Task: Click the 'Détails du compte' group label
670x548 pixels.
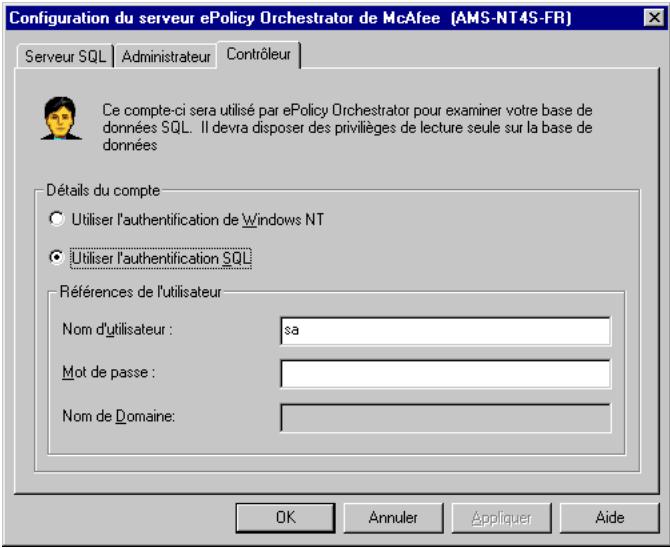Action: click(x=103, y=190)
